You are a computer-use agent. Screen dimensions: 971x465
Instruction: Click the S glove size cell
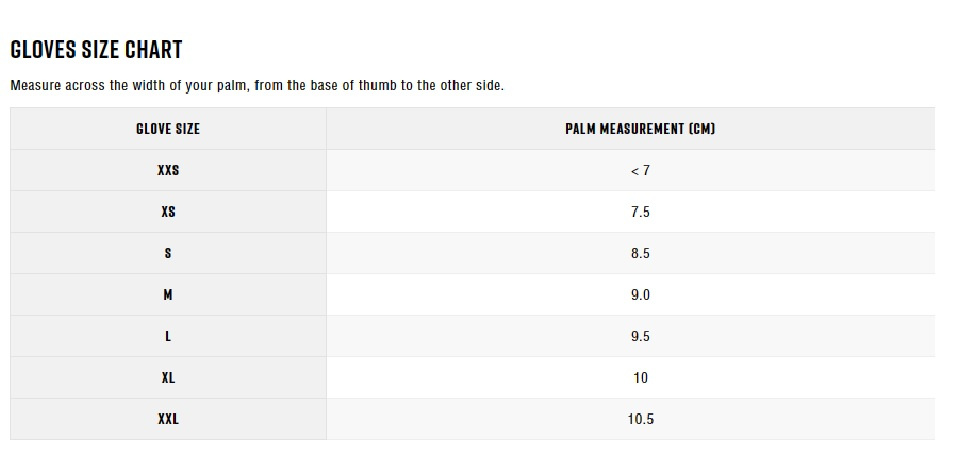[x=168, y=253]
